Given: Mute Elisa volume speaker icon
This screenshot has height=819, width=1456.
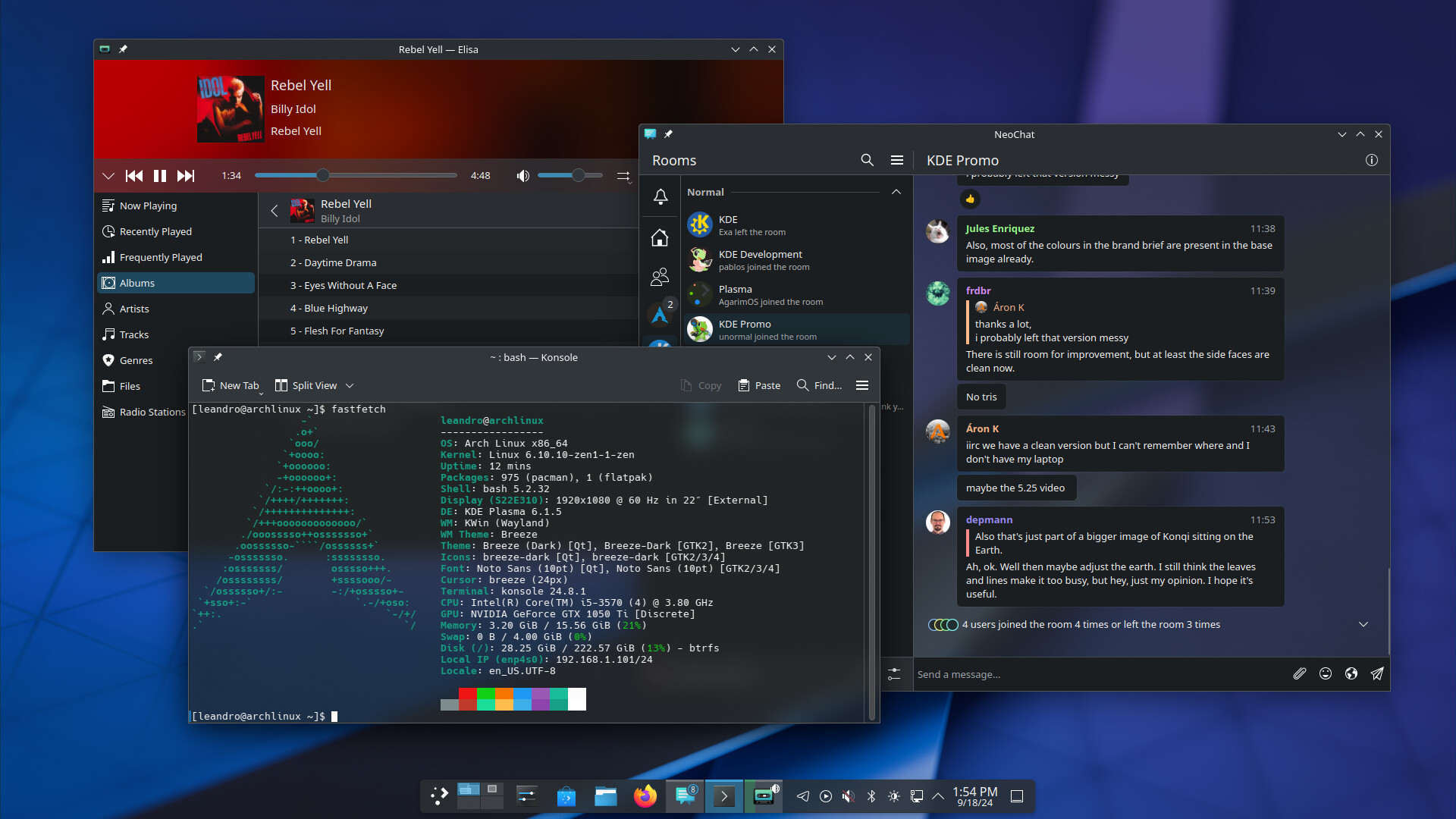Looking at the screenshot, I should pos(522,176).
